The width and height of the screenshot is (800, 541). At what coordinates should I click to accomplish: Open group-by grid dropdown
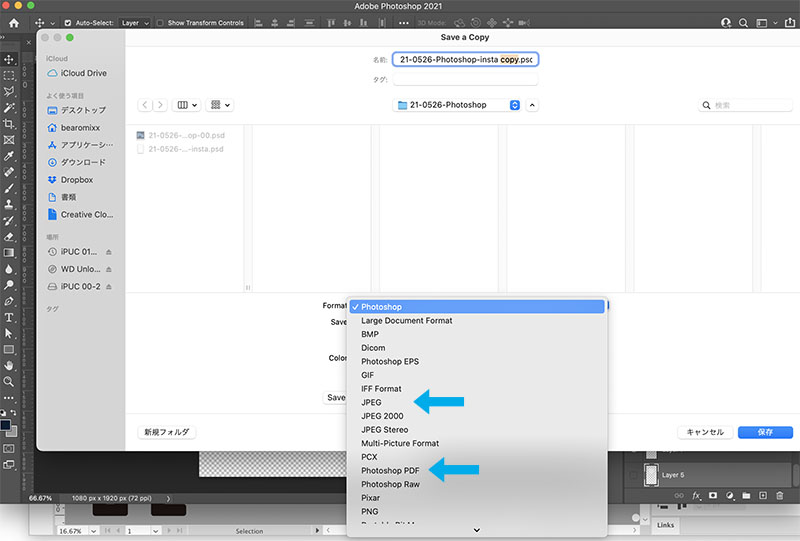pyautogui.click(x=220, y=105)
